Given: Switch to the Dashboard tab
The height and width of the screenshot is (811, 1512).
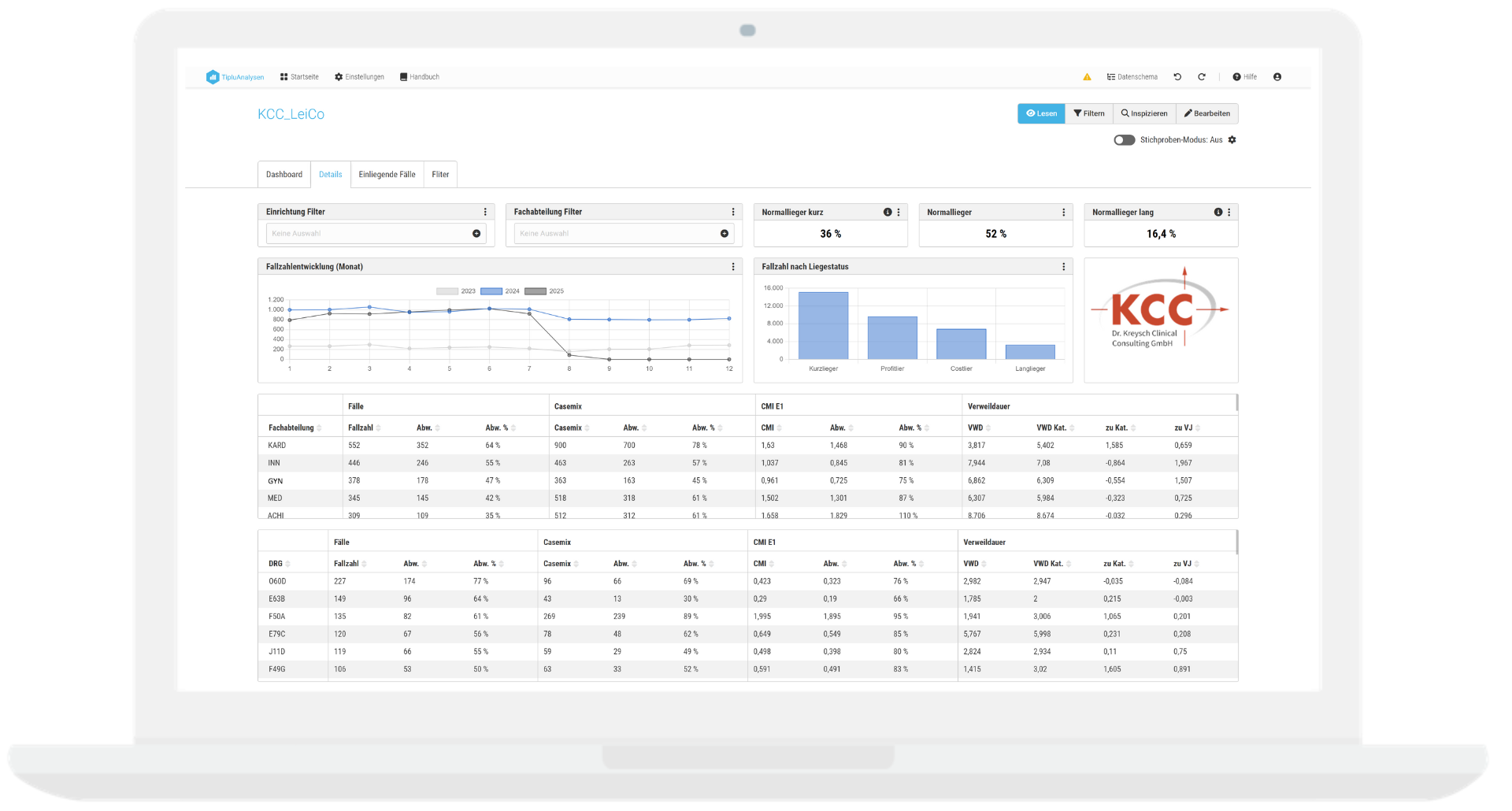Looking at the screenshot, I should (284, 175).
